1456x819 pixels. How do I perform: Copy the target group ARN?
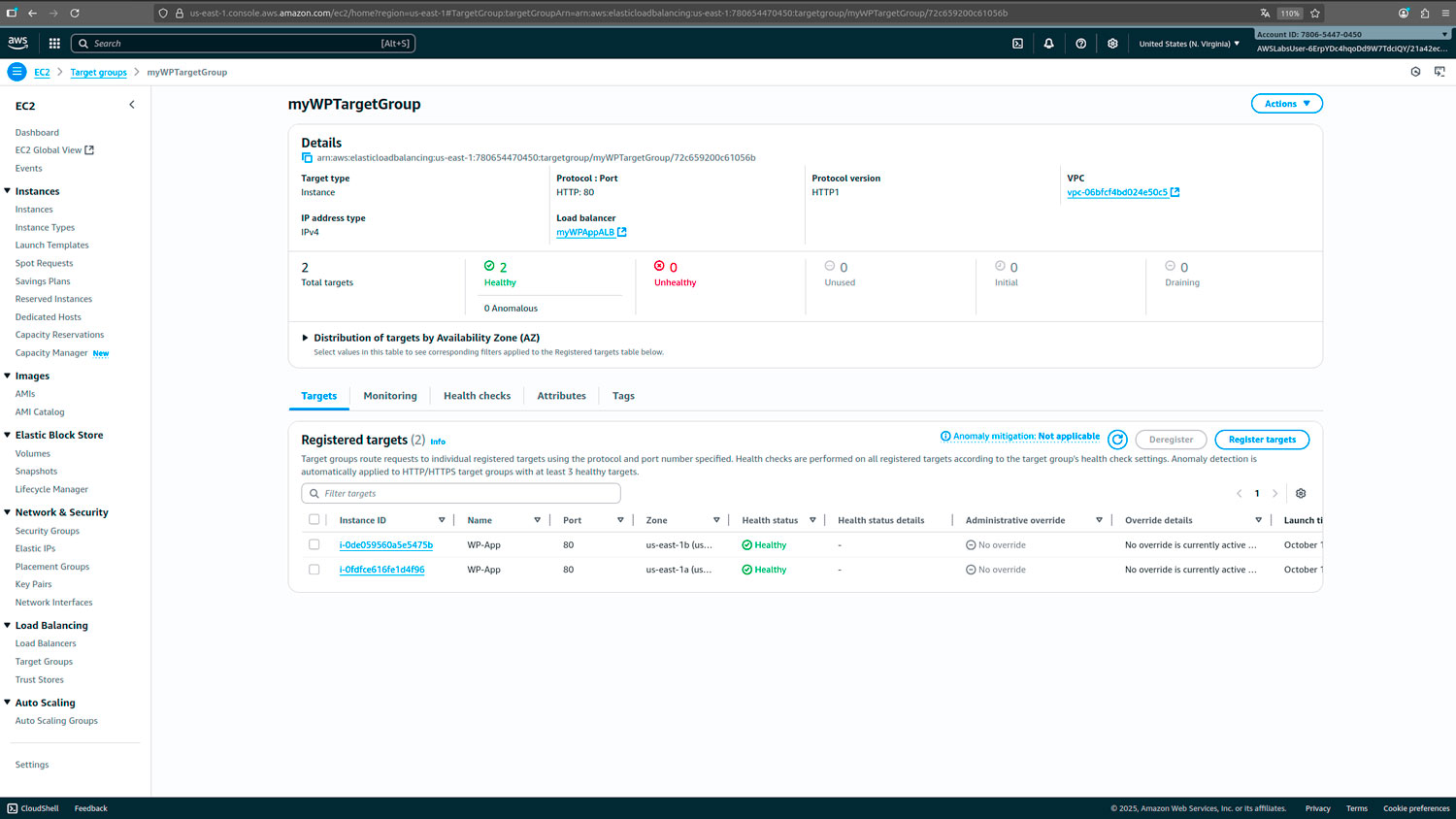point(307,158)
